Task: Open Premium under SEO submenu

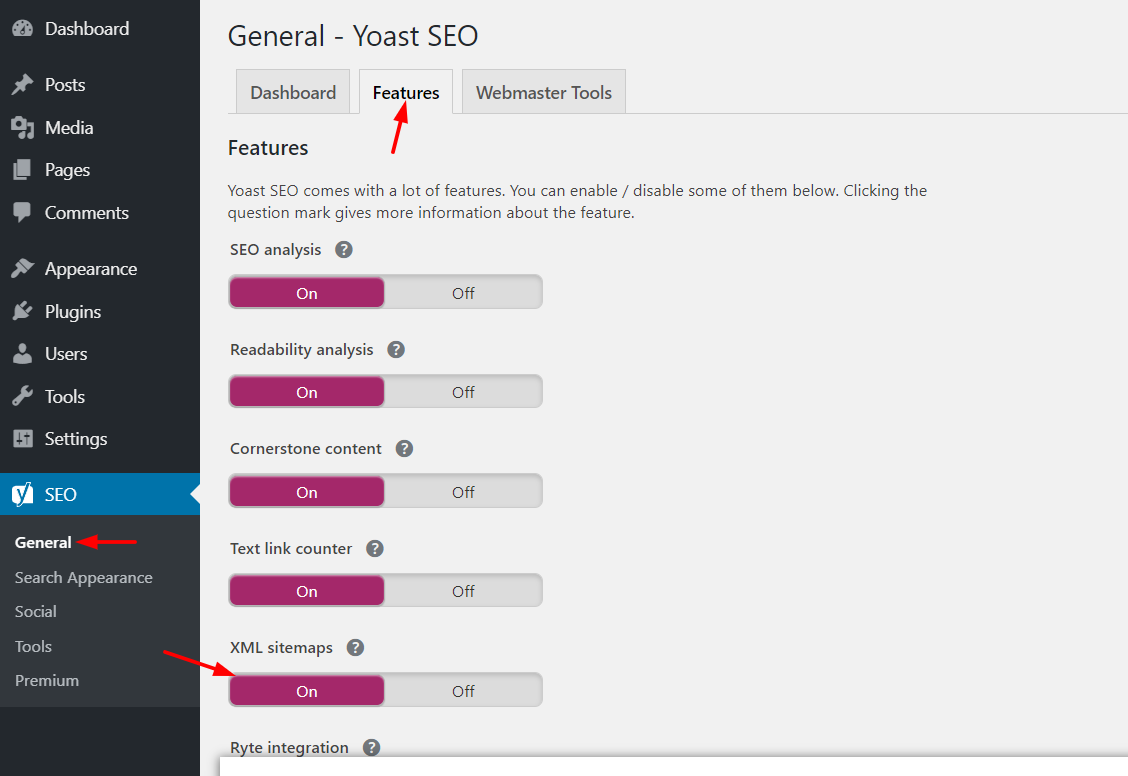Action: 47,680
